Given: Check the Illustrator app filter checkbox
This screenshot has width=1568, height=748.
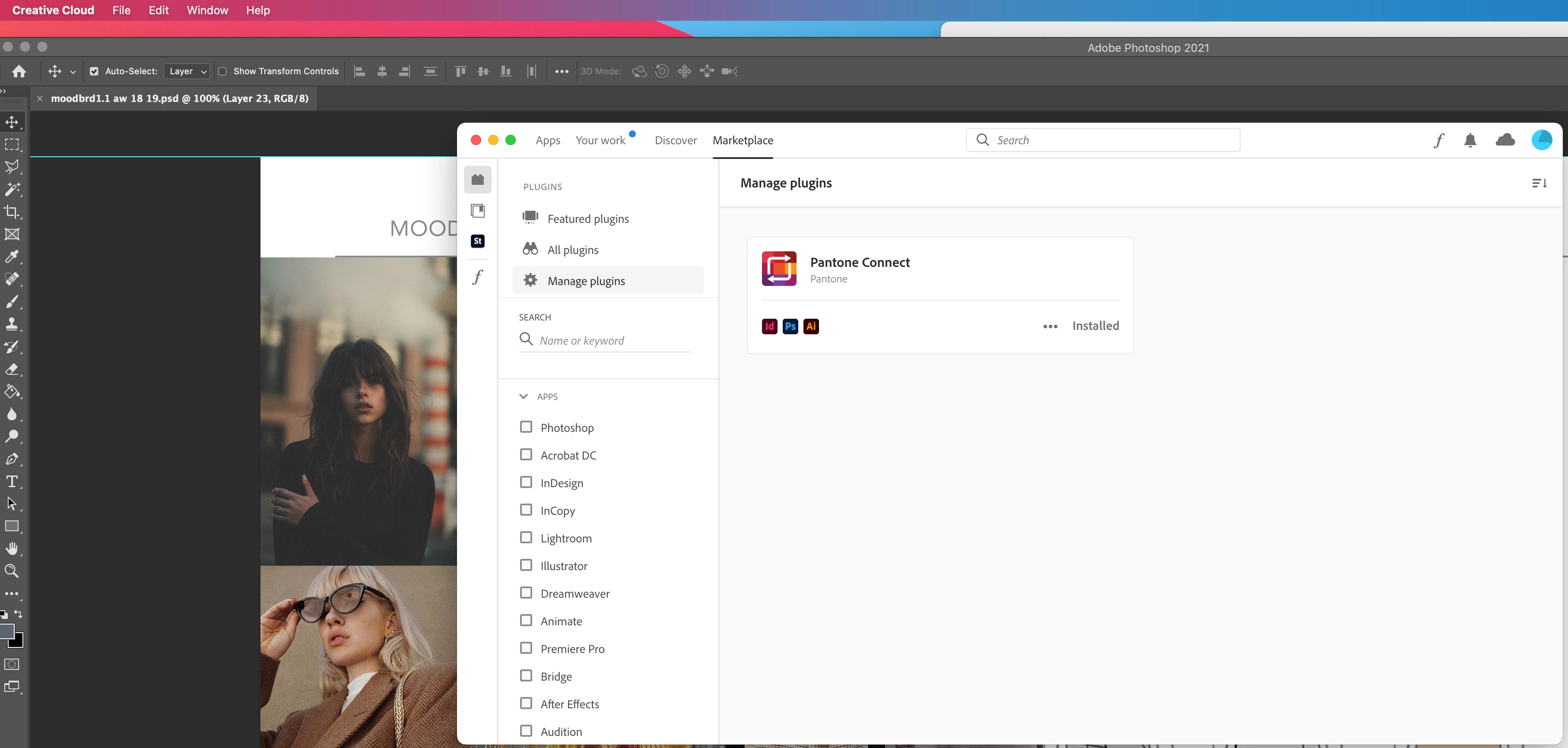Looking at the screenshot, I should pyautogui.click(x=526, y=565).
